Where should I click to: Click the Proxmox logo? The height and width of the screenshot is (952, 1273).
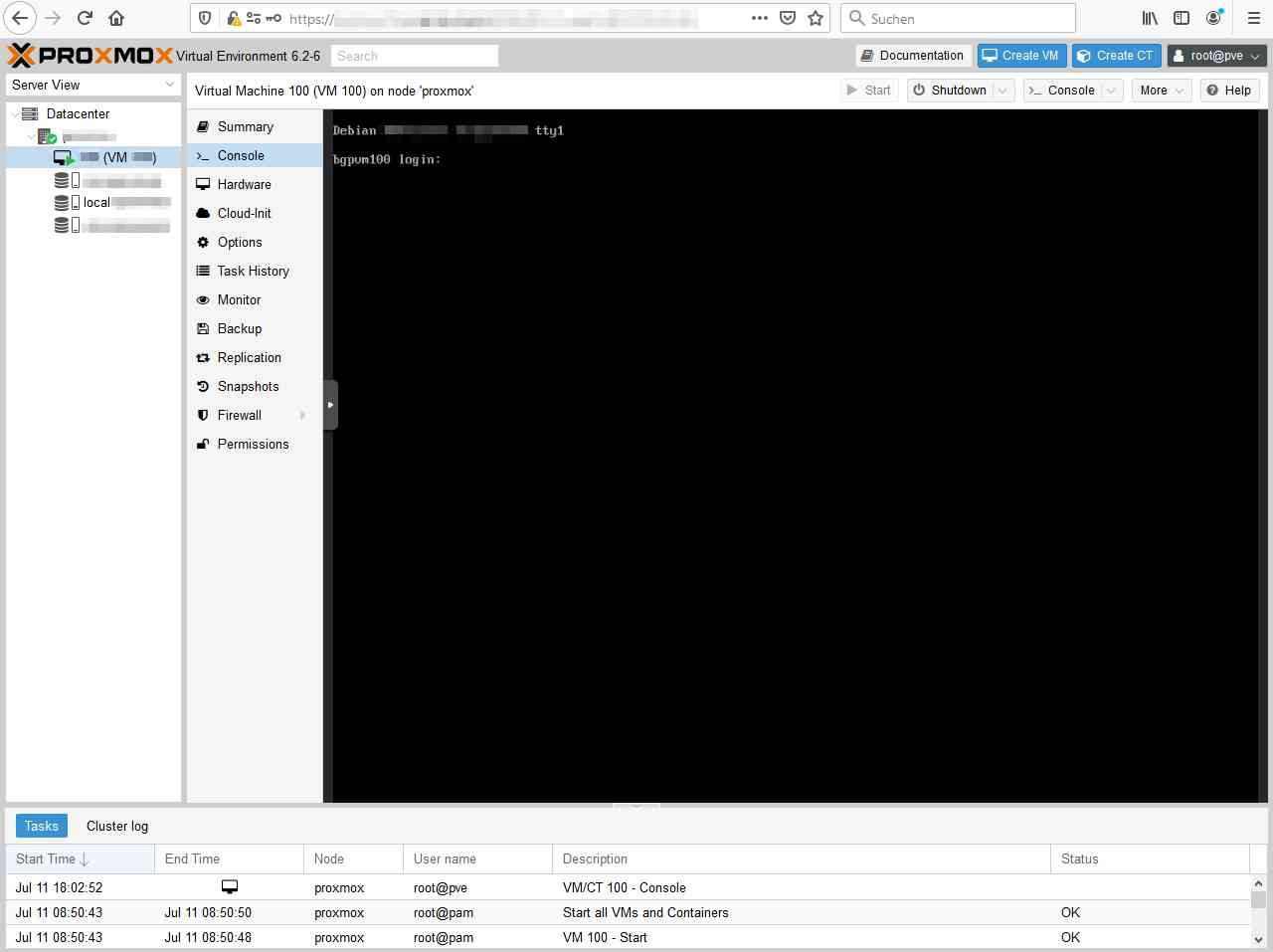tap(91, 56)
